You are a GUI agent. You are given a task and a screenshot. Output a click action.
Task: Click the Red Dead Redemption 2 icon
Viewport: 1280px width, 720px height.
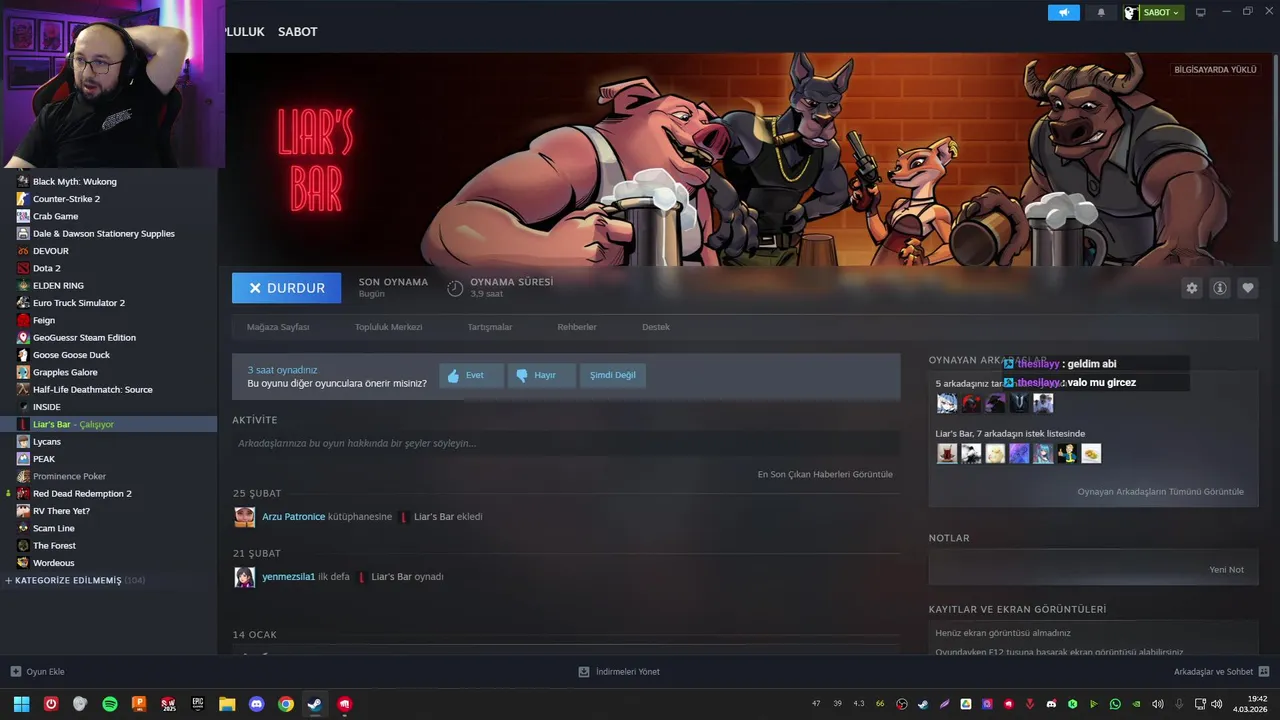(23, 493)
